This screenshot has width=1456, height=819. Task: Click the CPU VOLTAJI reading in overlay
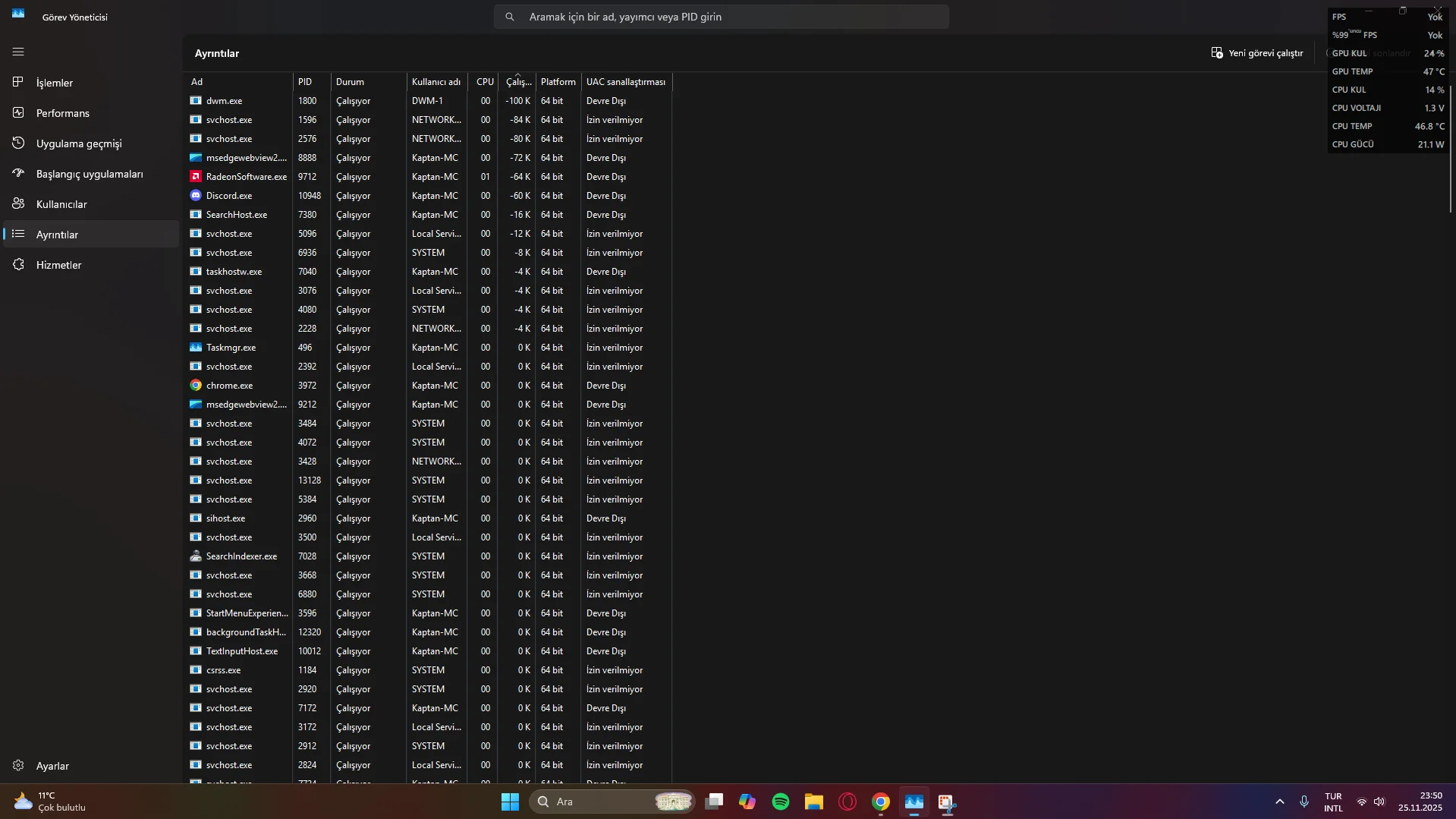1388,108
